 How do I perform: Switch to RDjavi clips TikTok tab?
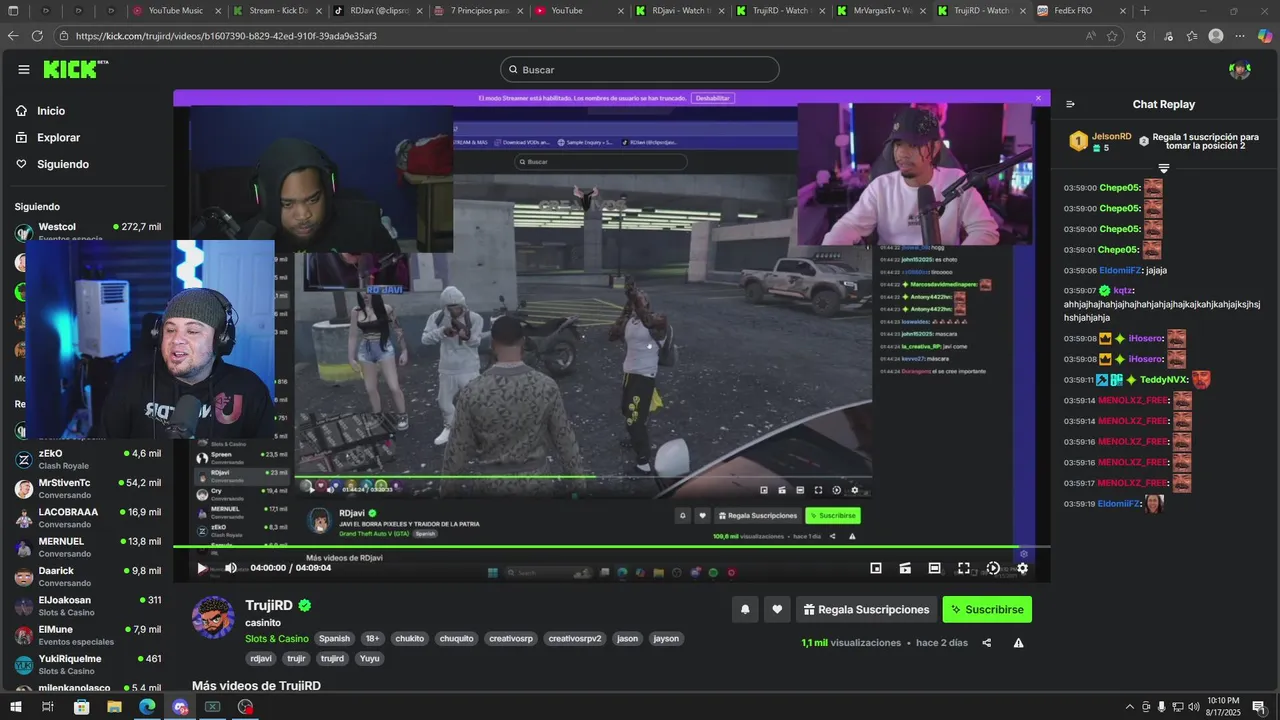click(x=376, y=10)
